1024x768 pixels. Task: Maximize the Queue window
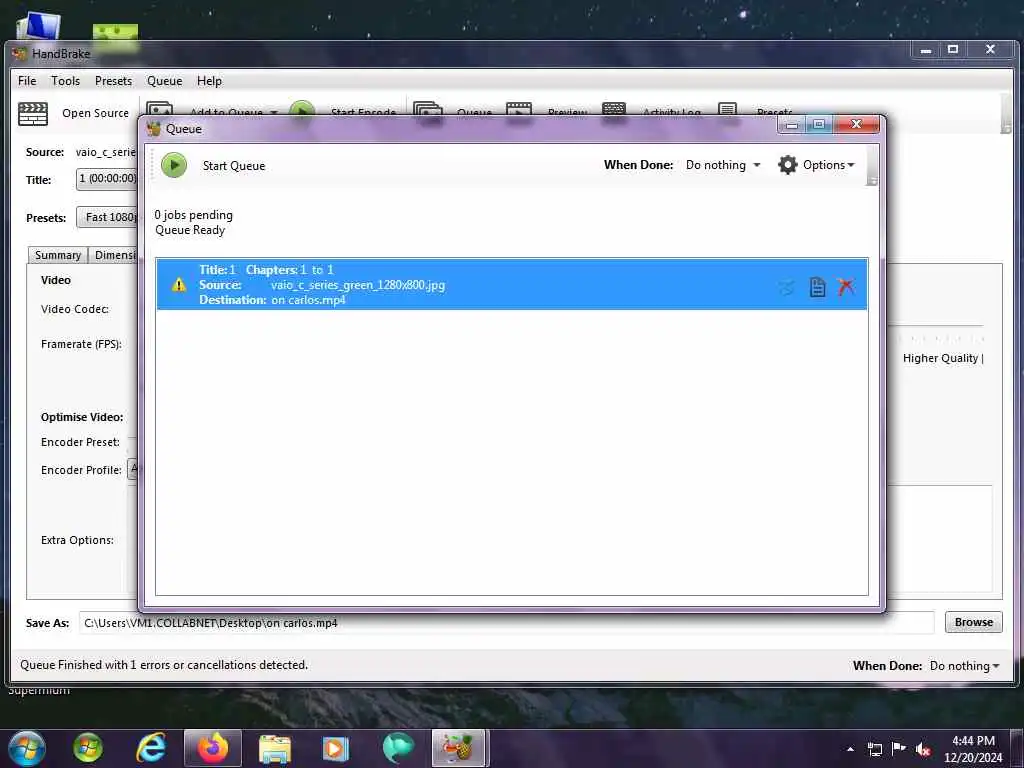pyautogui.click(x=819, y=124)
